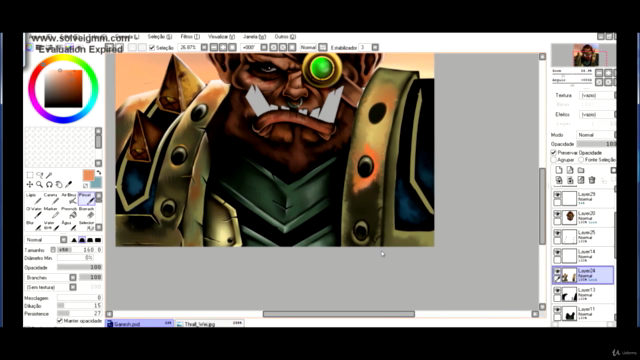640x360 pixels.
Task: Pick the flat rectangle brush edge shape
Action: (98, 240)
